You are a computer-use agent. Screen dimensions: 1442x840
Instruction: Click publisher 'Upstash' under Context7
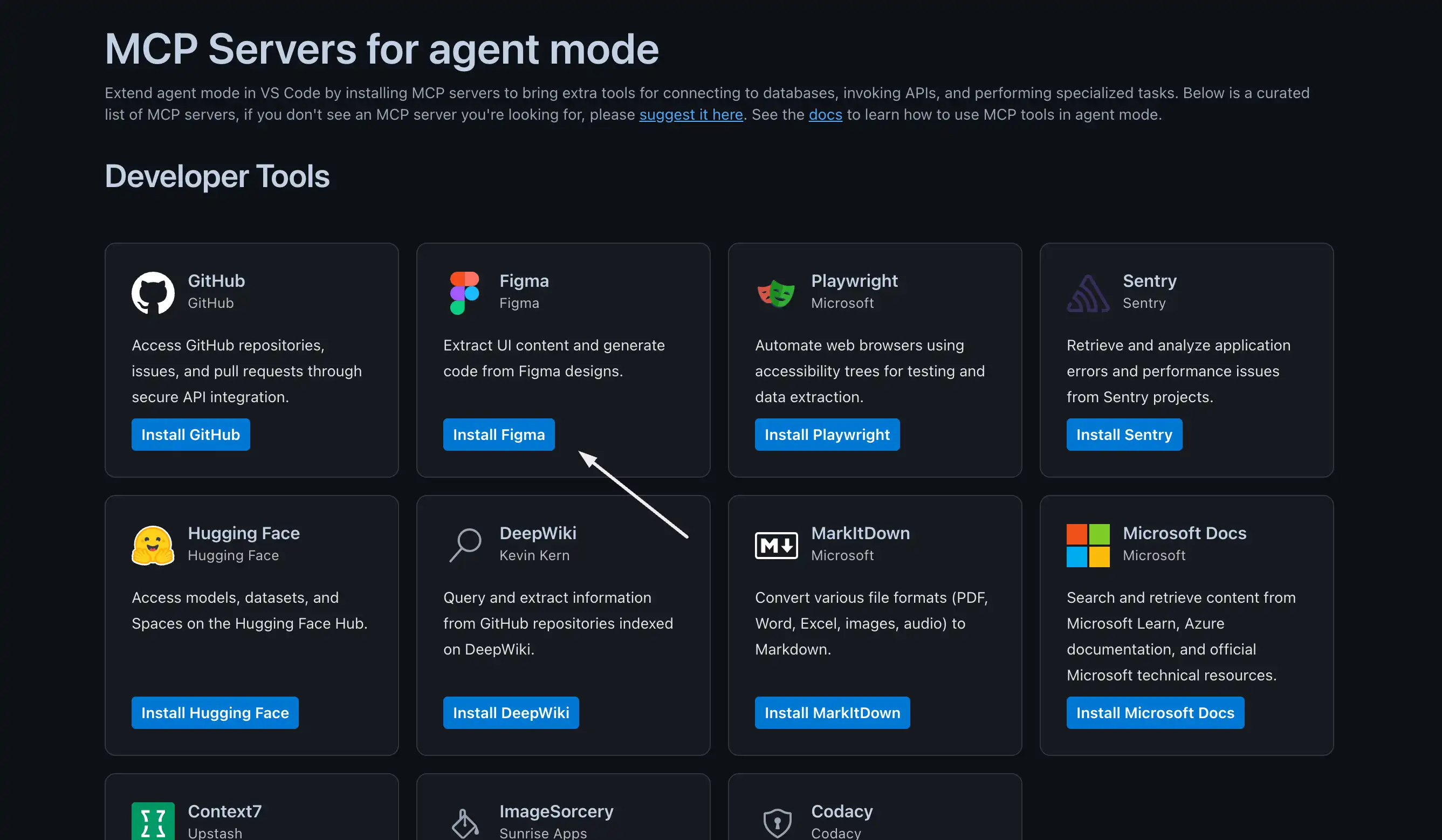215,833
